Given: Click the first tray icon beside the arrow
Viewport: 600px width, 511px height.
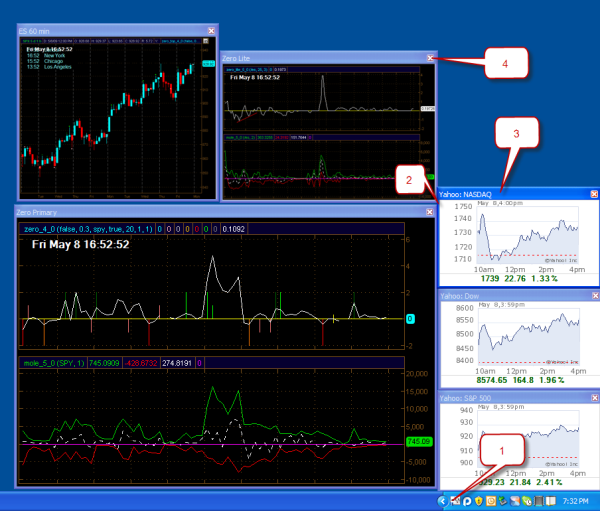Looking at the screenshot, I should [455, 501].
